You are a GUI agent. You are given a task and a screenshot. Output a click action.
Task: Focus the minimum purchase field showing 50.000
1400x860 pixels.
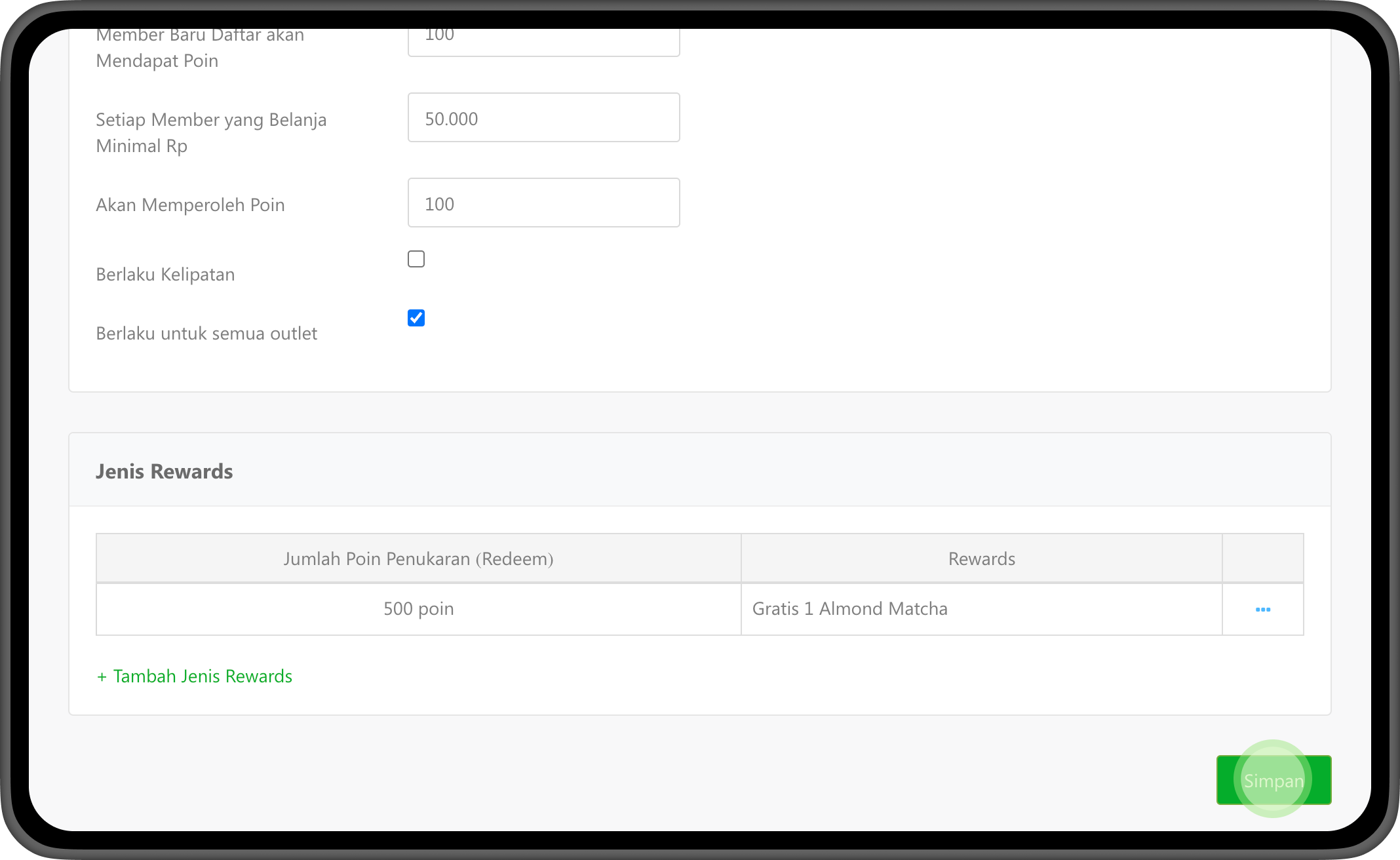coord(543,118)
